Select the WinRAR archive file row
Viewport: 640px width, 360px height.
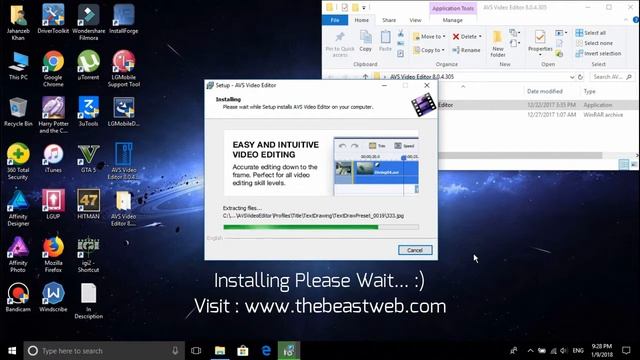[538, 115]
